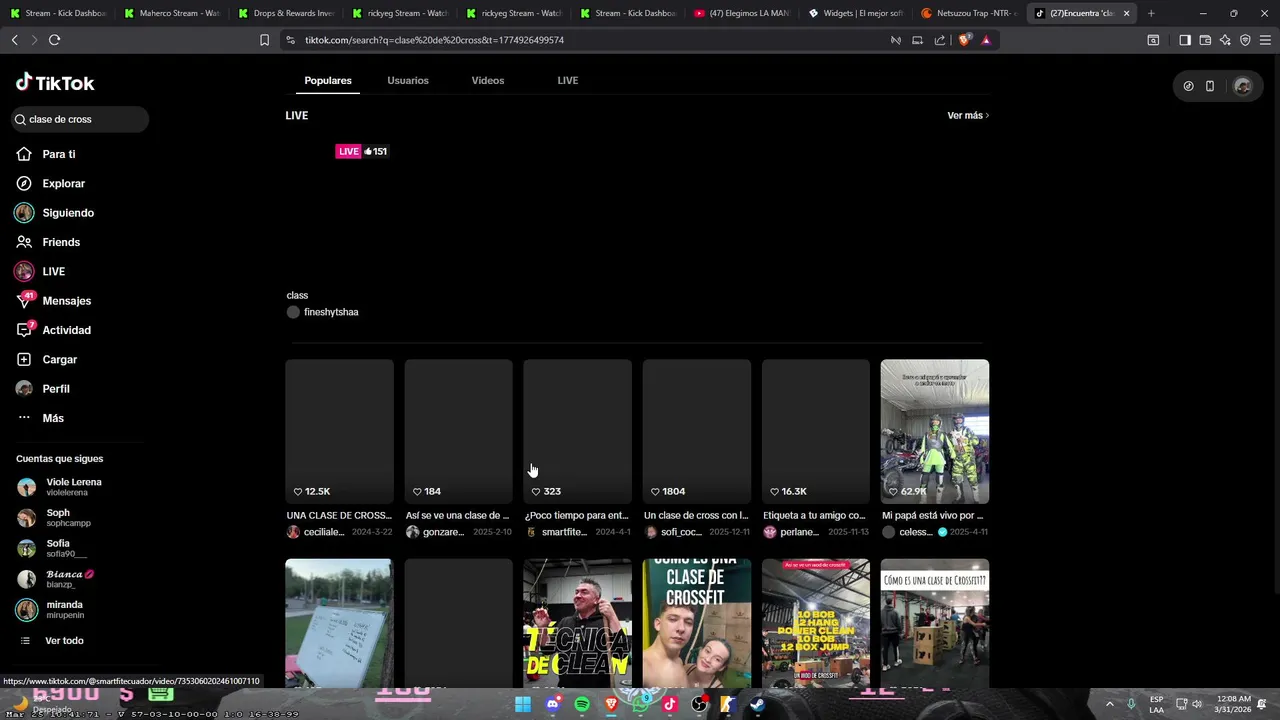
Task: Click Ver más for LIVE results
Action: [x=968, y=116]
